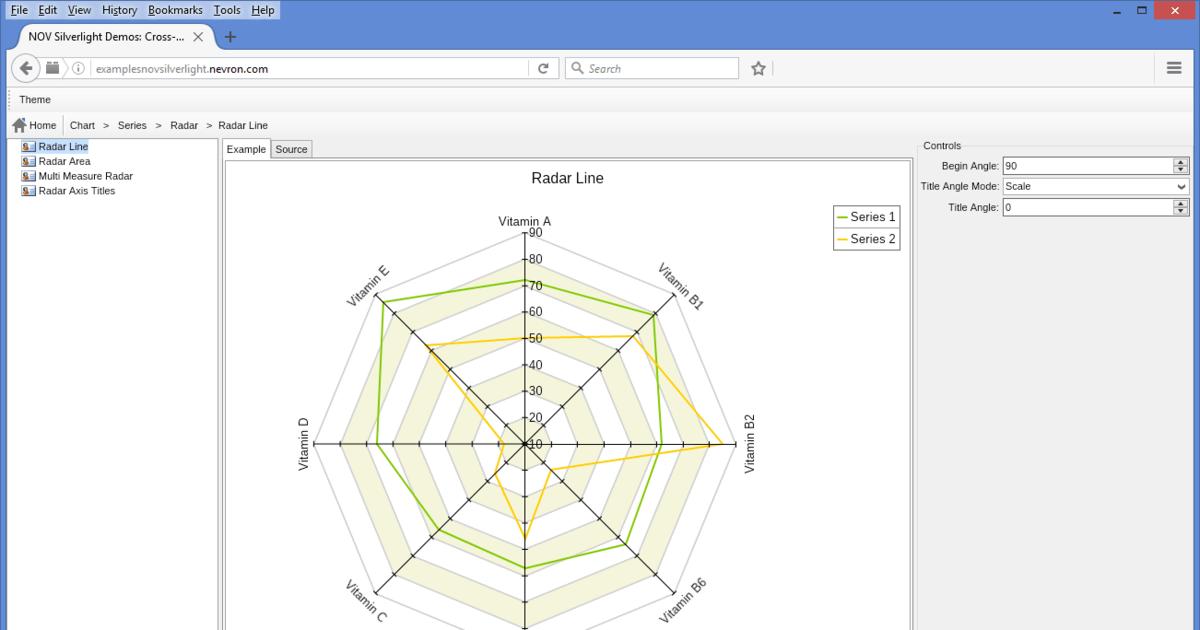Switch to the Source tab
This screenshot has height=630, width=1200.
click(291, 148)
